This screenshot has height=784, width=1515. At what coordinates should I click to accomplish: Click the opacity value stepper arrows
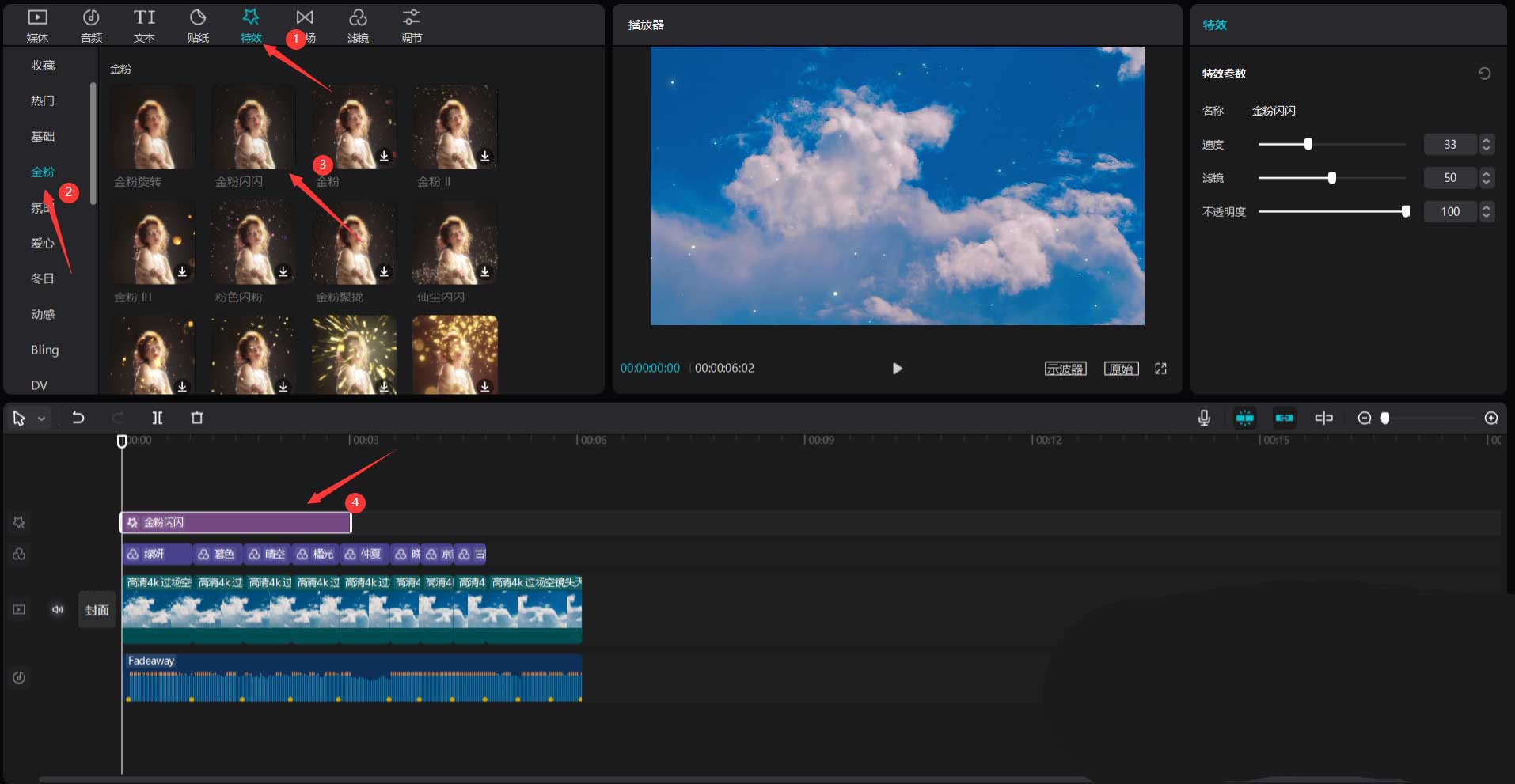click(x=1486, y=211)
